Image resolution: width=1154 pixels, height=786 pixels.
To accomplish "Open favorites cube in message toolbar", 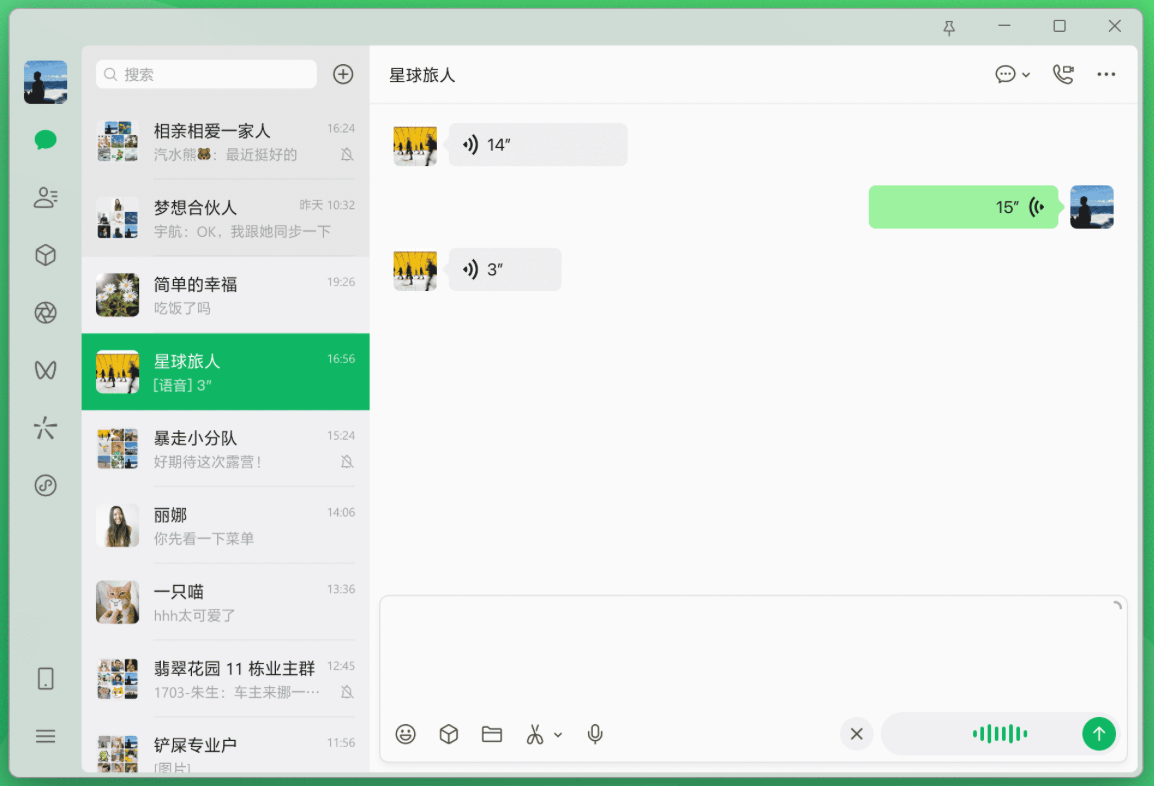I will (448, 734).
